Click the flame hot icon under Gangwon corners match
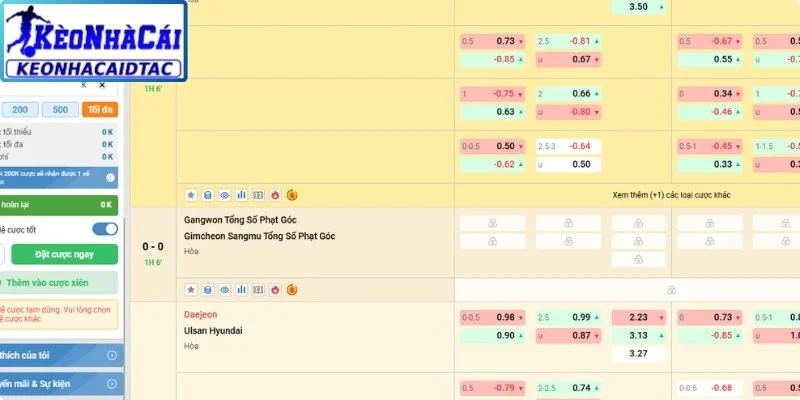This screenshot has height=400, width=800. click(x=275, y=290)
